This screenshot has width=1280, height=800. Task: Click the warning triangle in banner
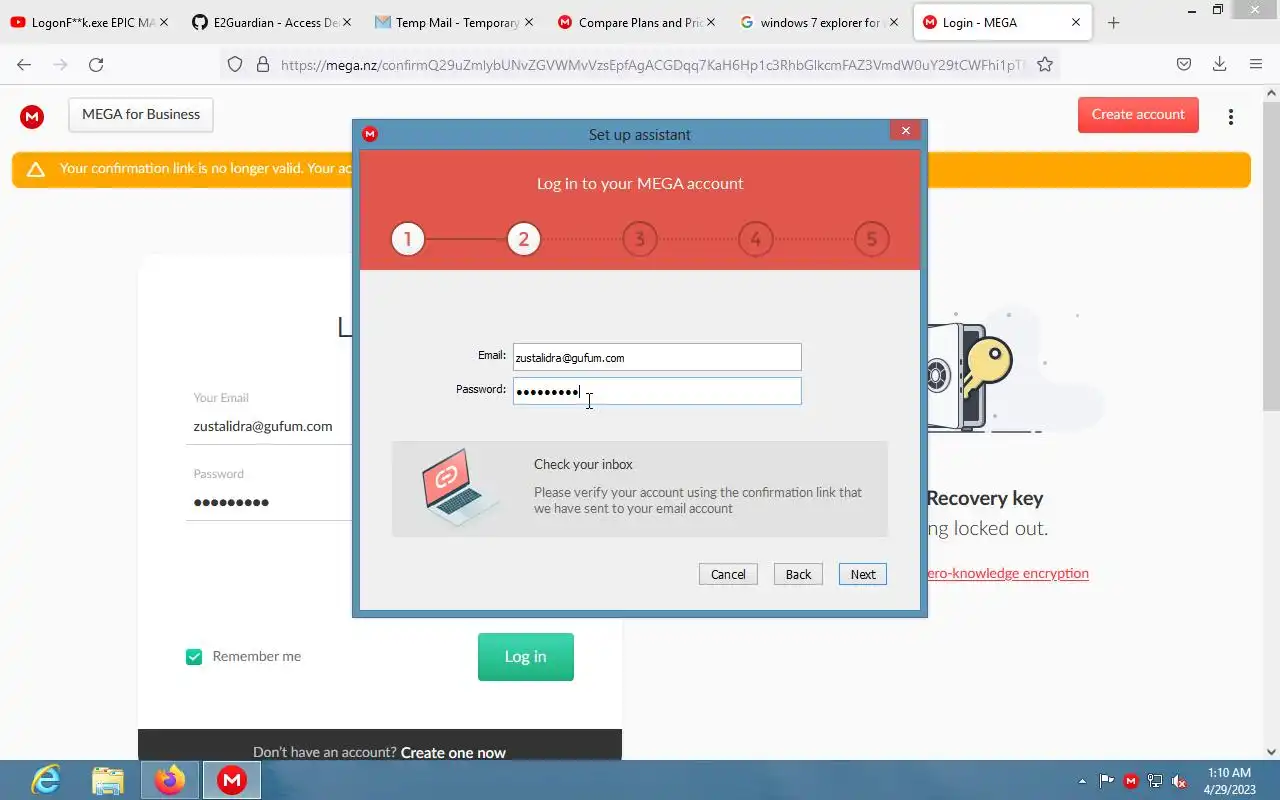(36, 169)
